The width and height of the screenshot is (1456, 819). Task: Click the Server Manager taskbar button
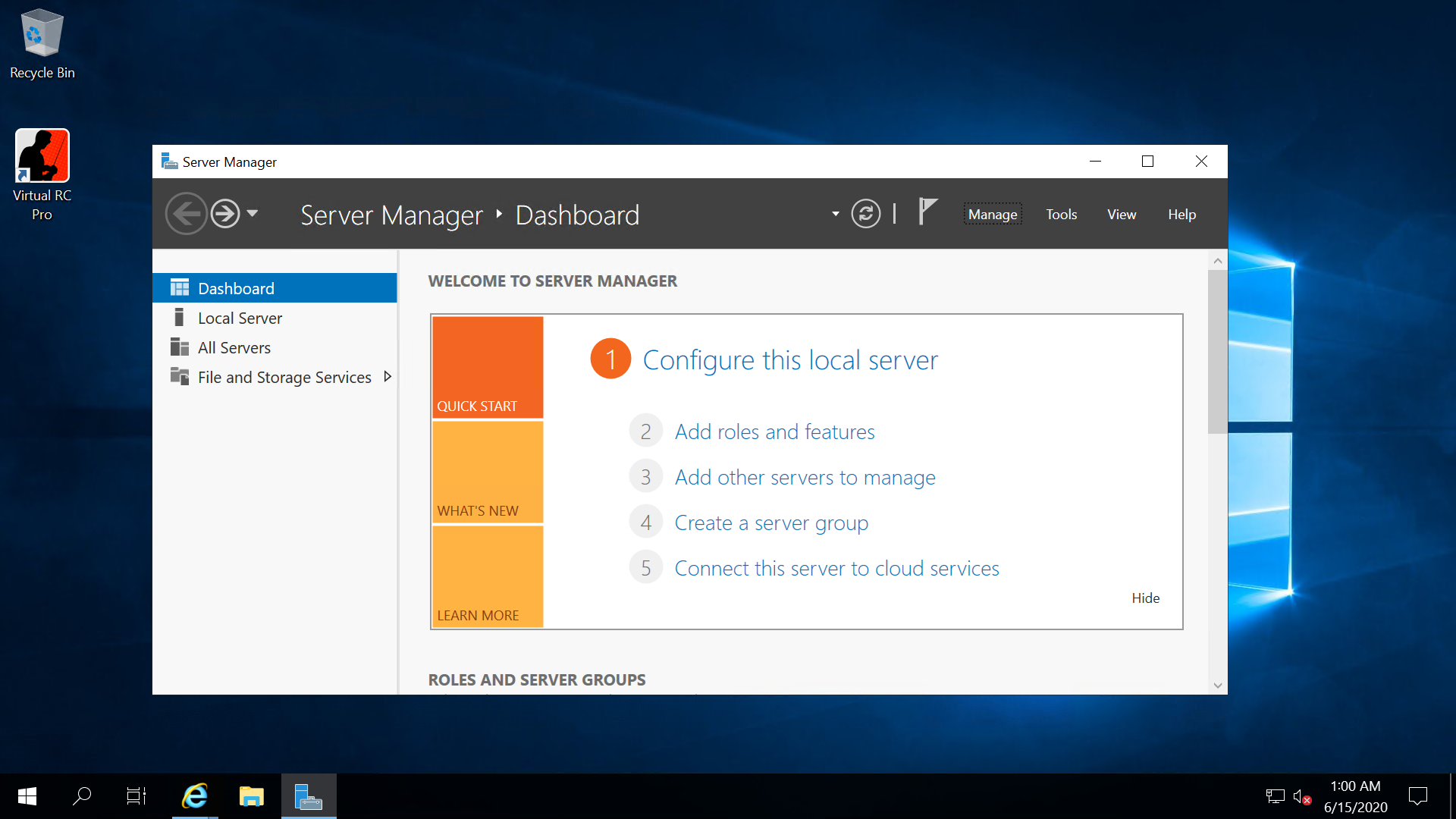(309, 796)
